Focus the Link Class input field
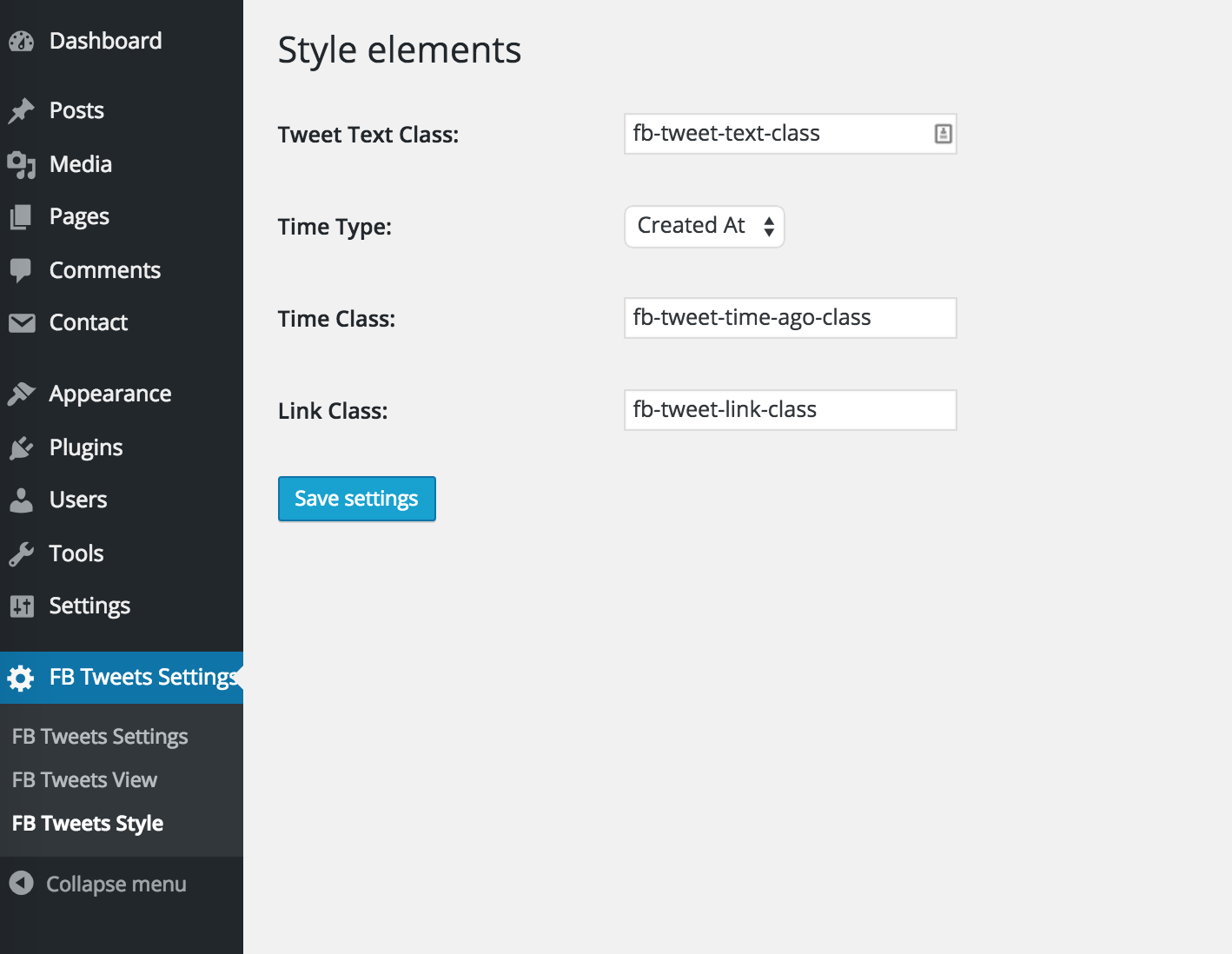 pos(791,410)
